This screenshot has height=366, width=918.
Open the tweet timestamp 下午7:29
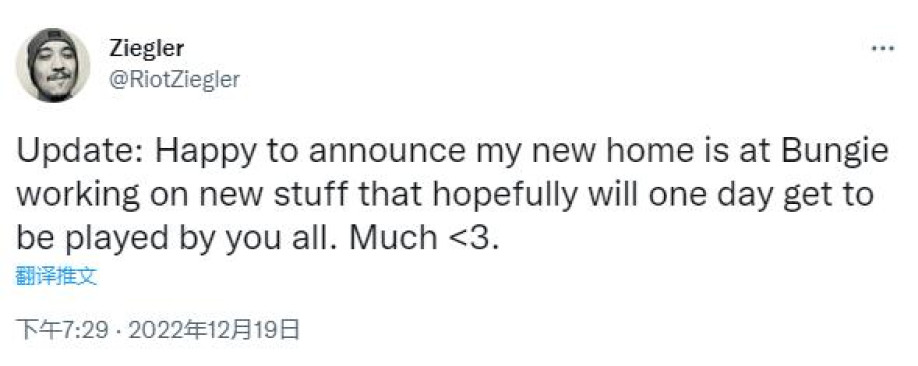coord(63,330)
